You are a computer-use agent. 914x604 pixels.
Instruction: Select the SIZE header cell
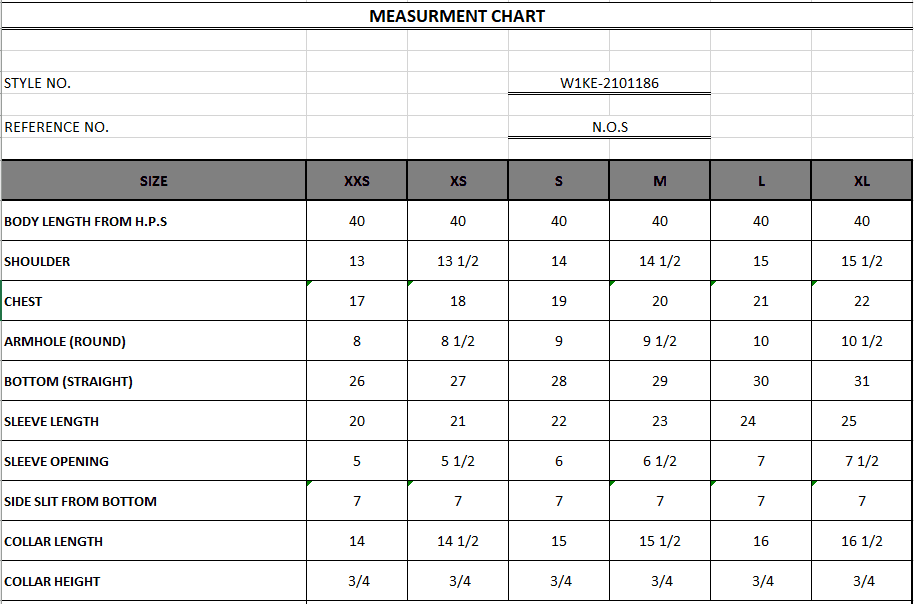click(154, 181)
